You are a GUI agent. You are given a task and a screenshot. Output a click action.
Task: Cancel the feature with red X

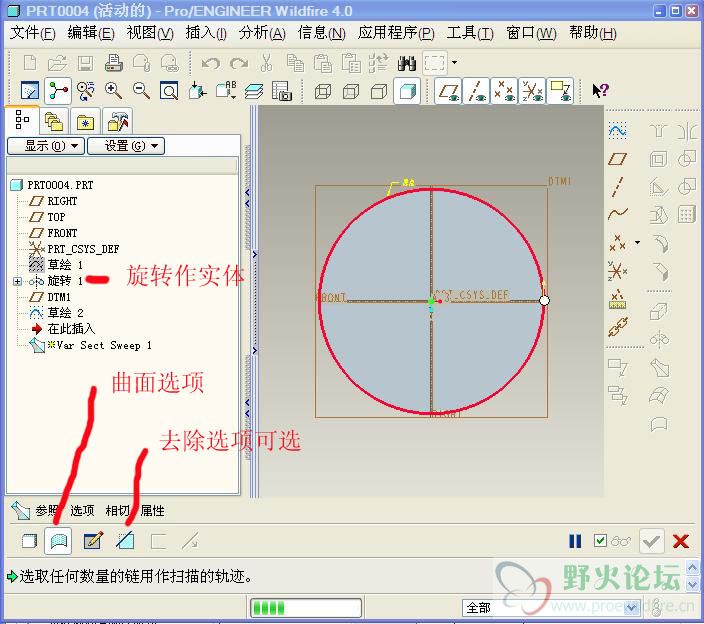coord(681,541)
